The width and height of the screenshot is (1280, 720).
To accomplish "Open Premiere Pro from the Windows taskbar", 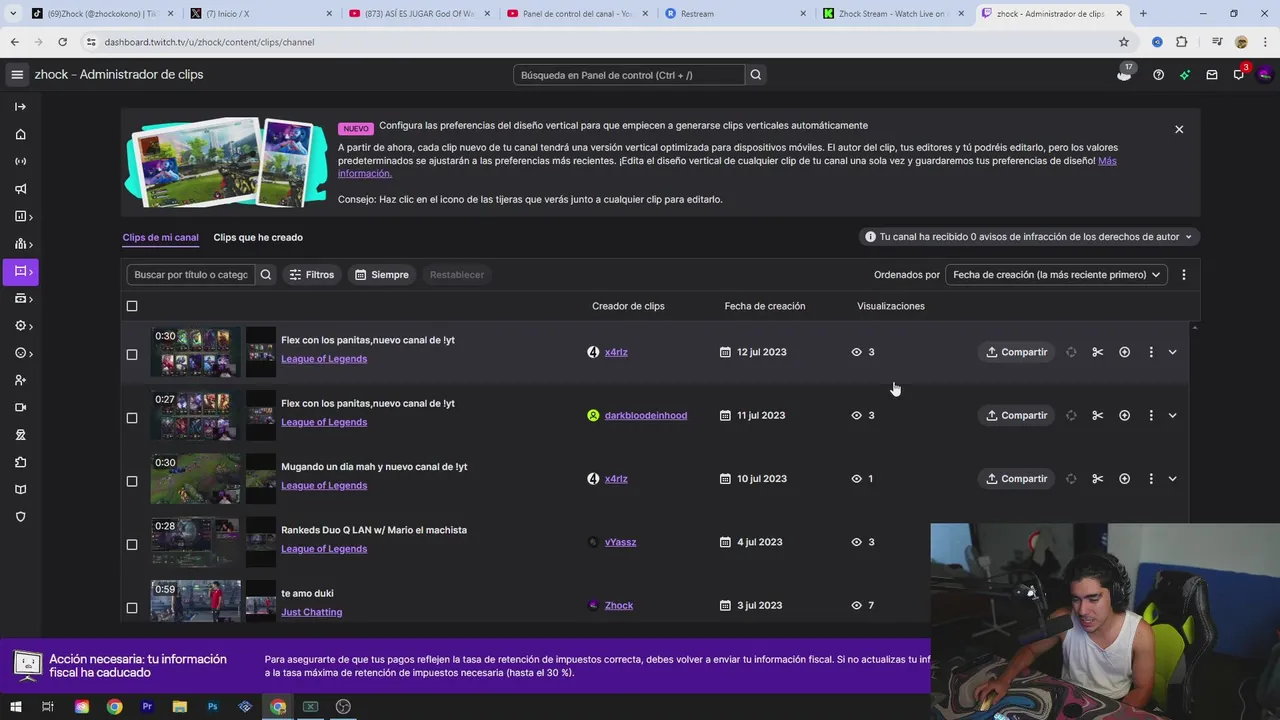I will 147,707.
